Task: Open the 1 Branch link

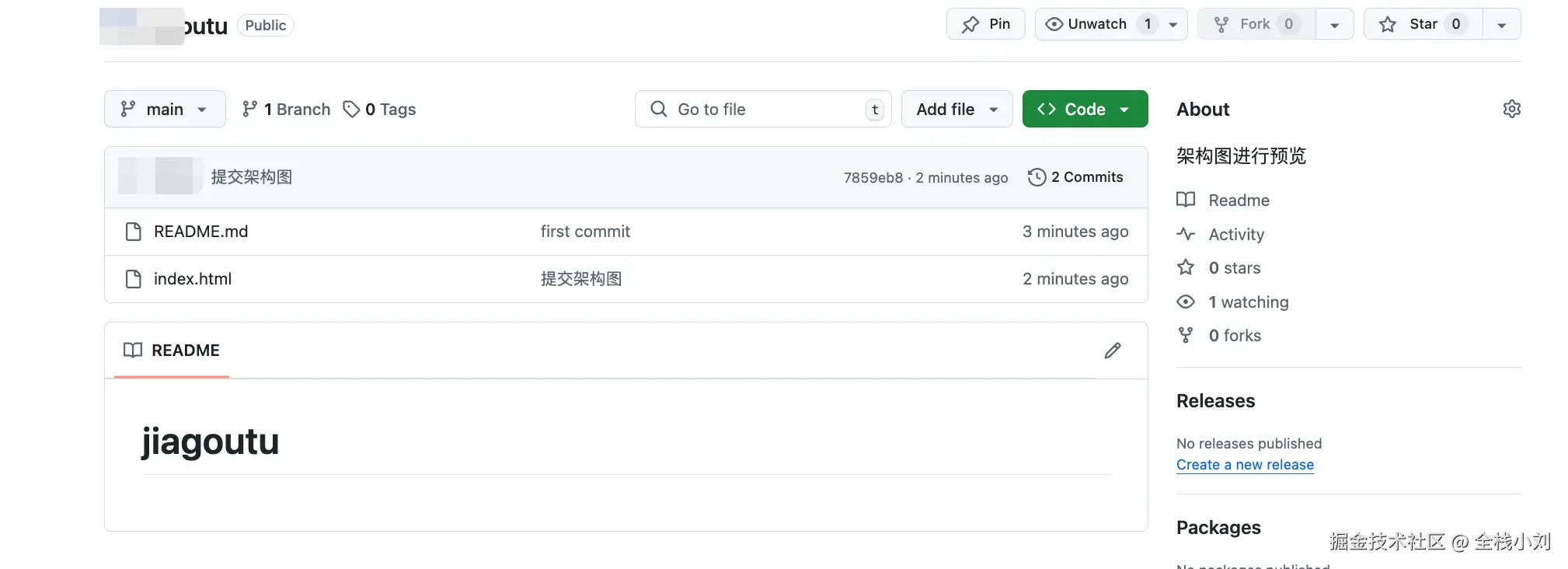Action: tap(287, 109)
